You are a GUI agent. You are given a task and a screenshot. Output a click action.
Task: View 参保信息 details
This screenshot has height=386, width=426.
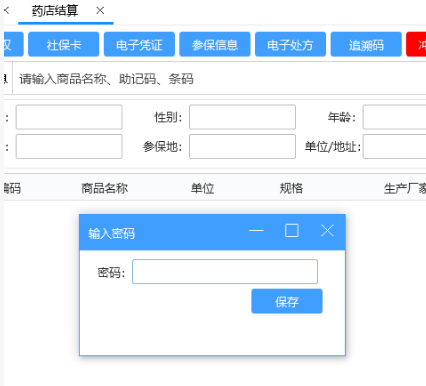[215, 44]
